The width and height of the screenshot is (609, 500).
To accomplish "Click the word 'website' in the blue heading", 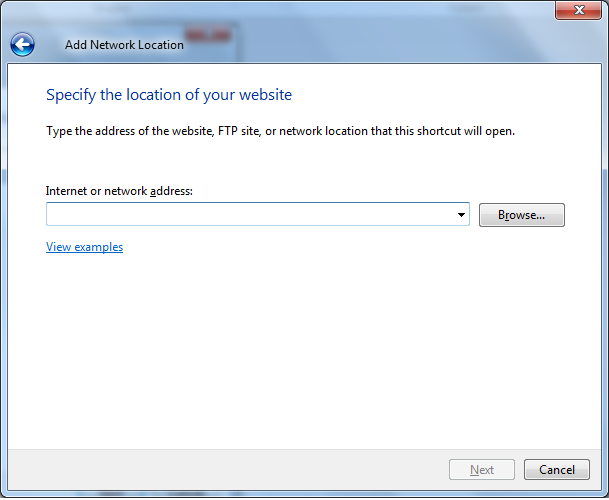I will (266, 95).
